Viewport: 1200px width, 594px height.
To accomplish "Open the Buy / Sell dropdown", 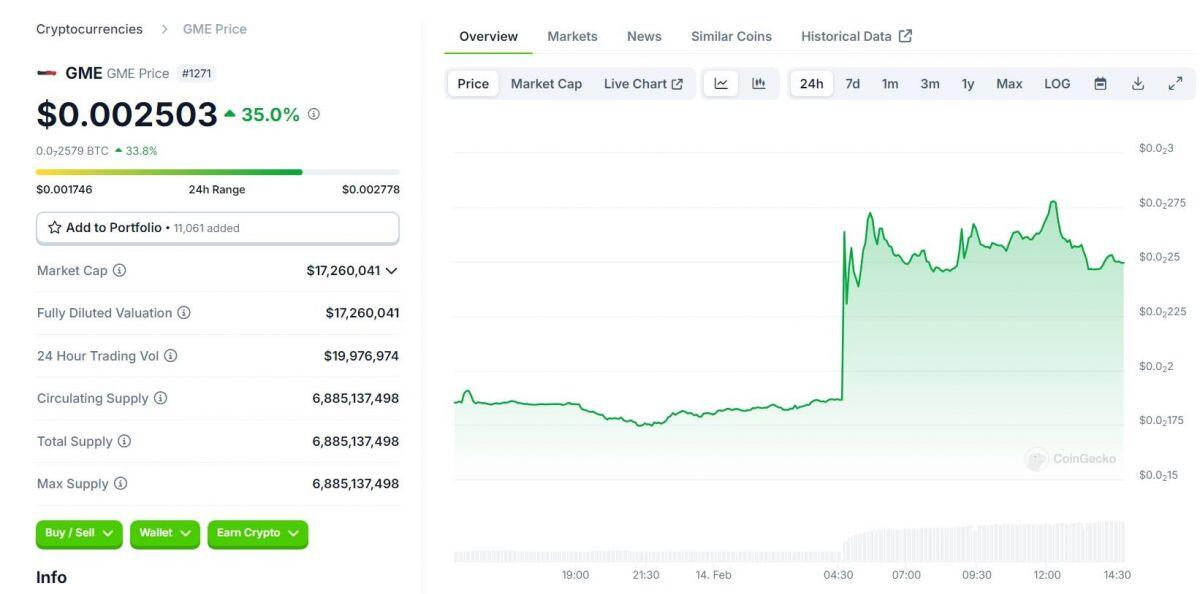I will 78,533.
